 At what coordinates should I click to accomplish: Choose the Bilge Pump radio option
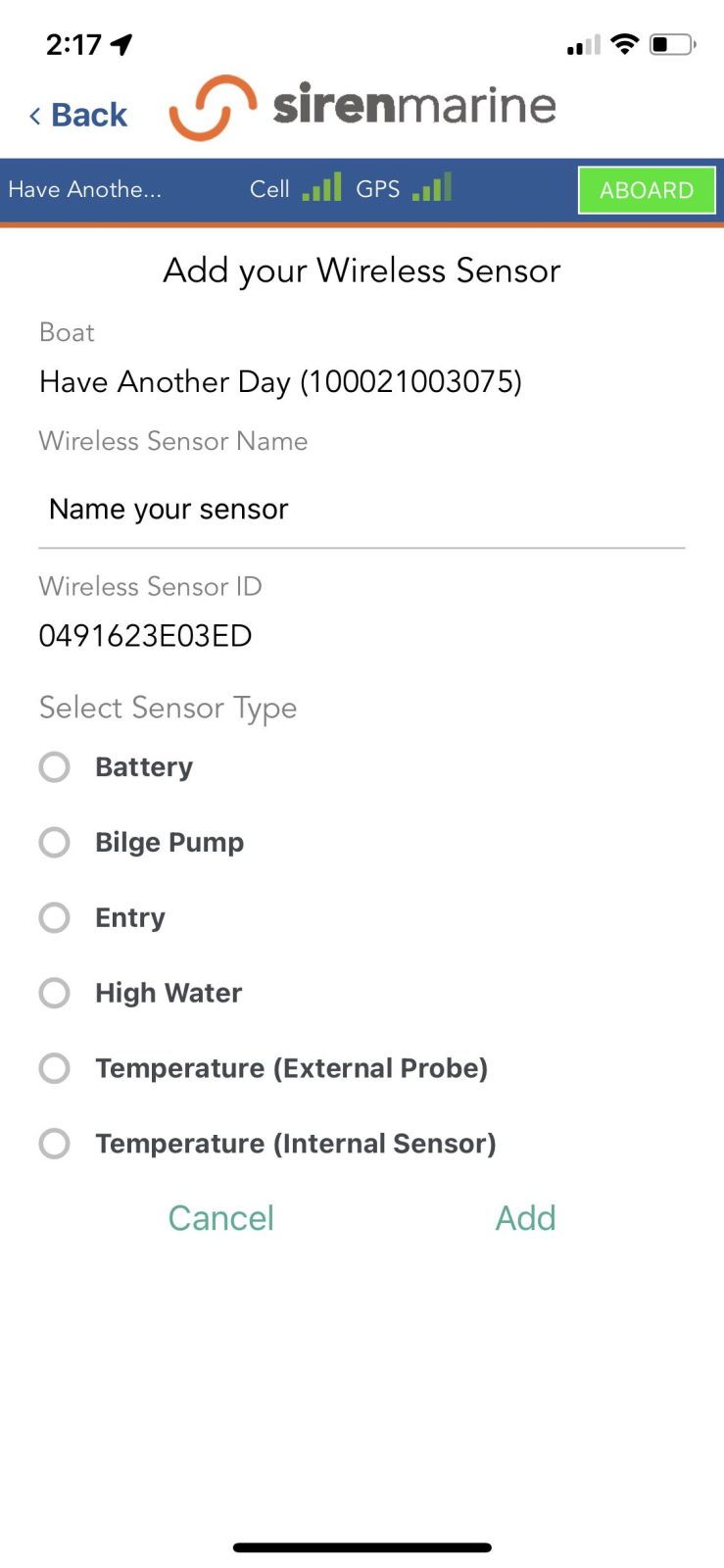click(55, 842)
